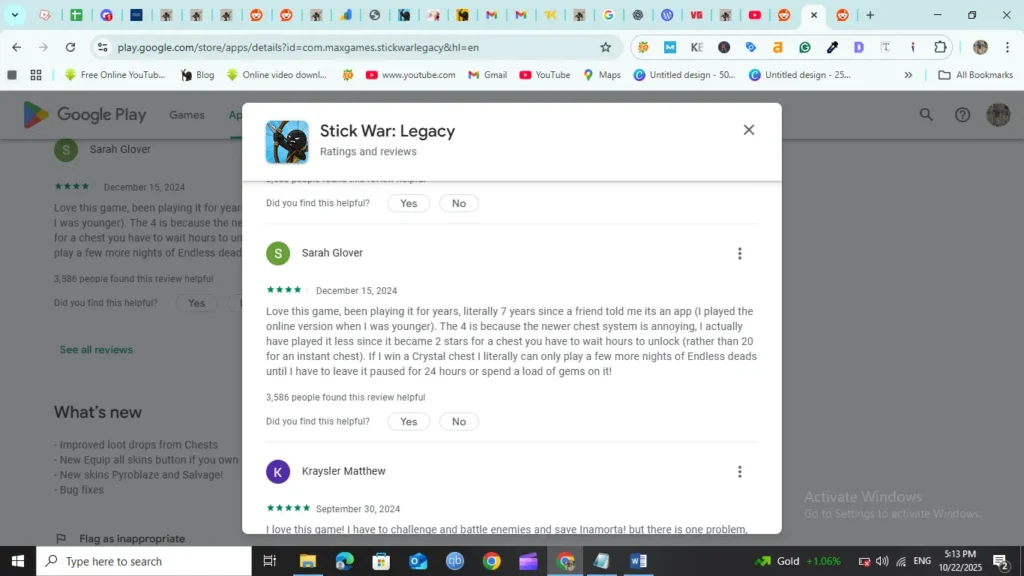This screenshot has height=576, width=1024.
Task: Open Word from taskbar
Action: click(x=638, y=561)
